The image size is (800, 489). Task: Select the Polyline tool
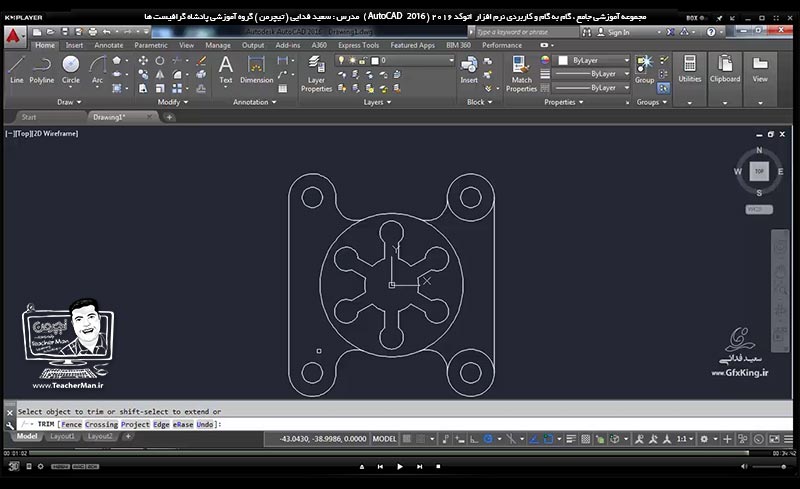tap(41, 70)
